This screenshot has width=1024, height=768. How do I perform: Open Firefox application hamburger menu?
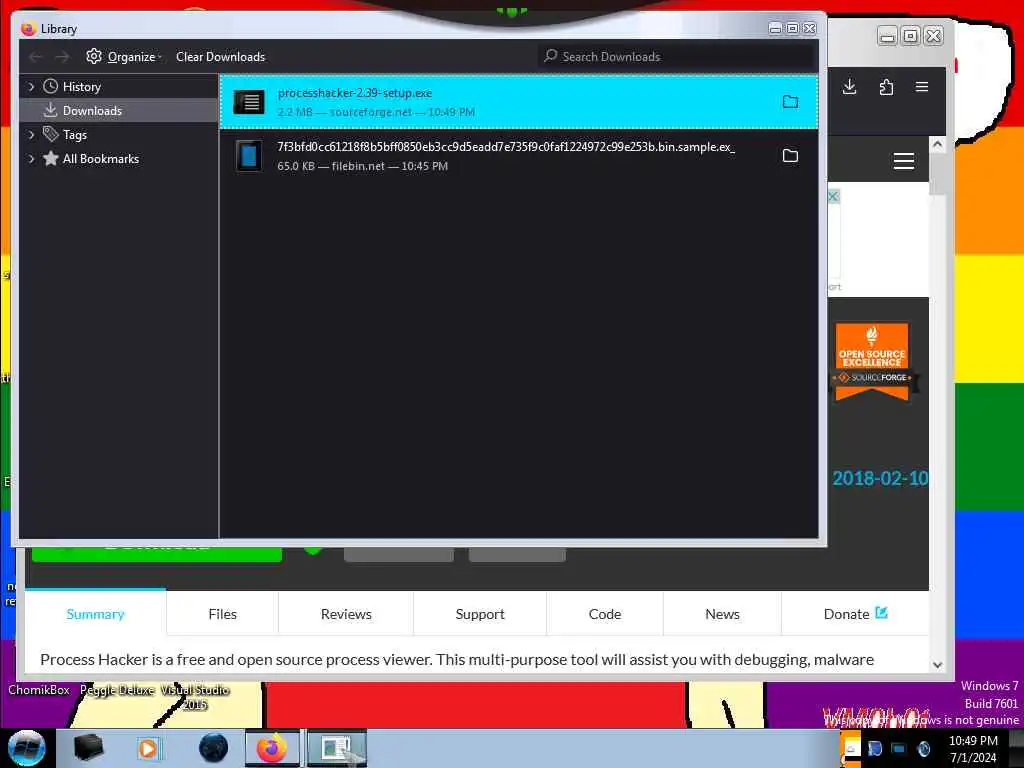[x=921, y=87]
